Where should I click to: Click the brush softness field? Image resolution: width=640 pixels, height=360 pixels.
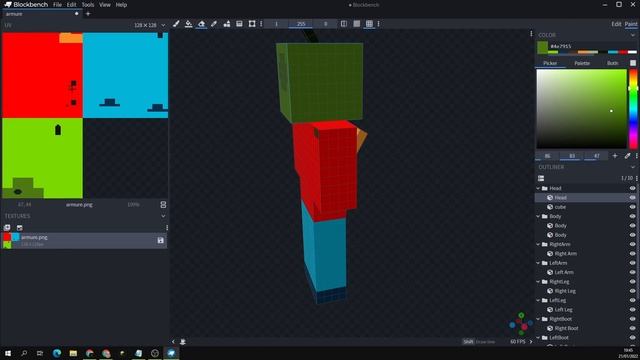325,24
